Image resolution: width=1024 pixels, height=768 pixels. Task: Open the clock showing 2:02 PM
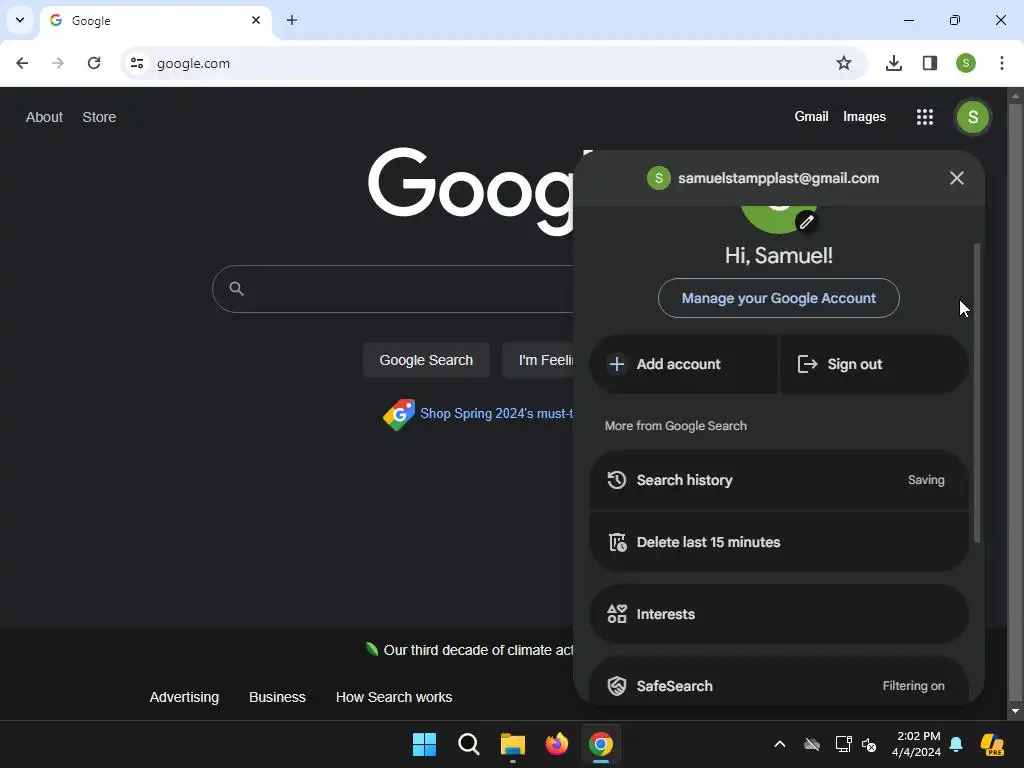(918, 744)
